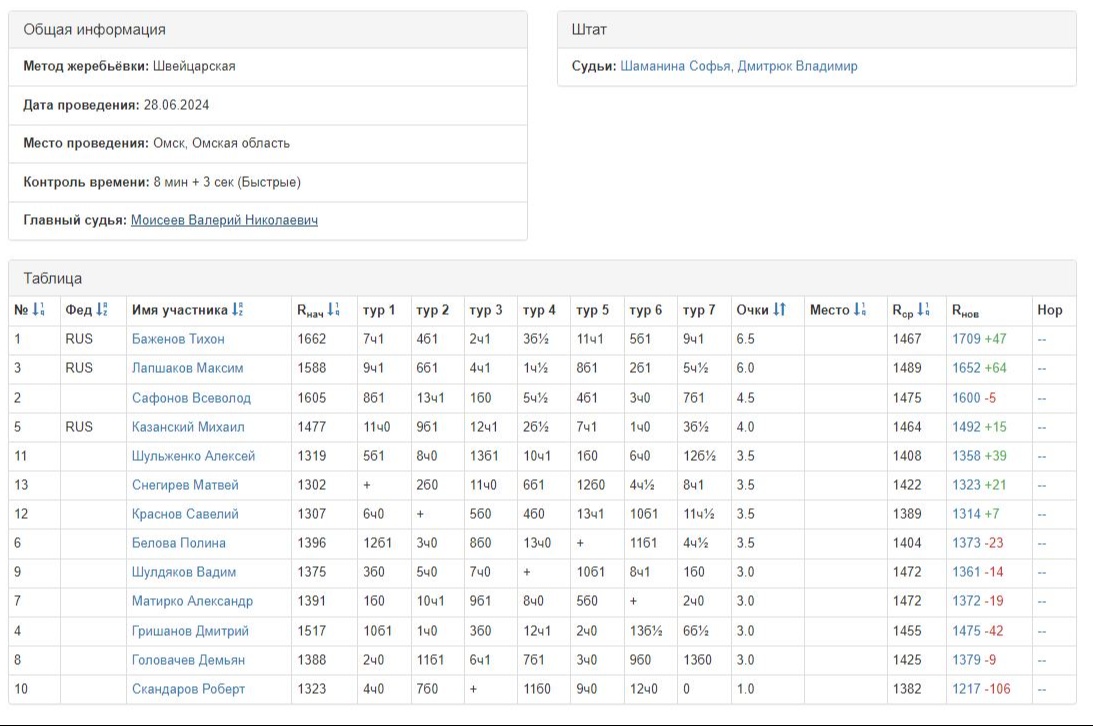Open Казанский Михаил player page
This screenshot has height=726, width=1093.
(188, 427)
